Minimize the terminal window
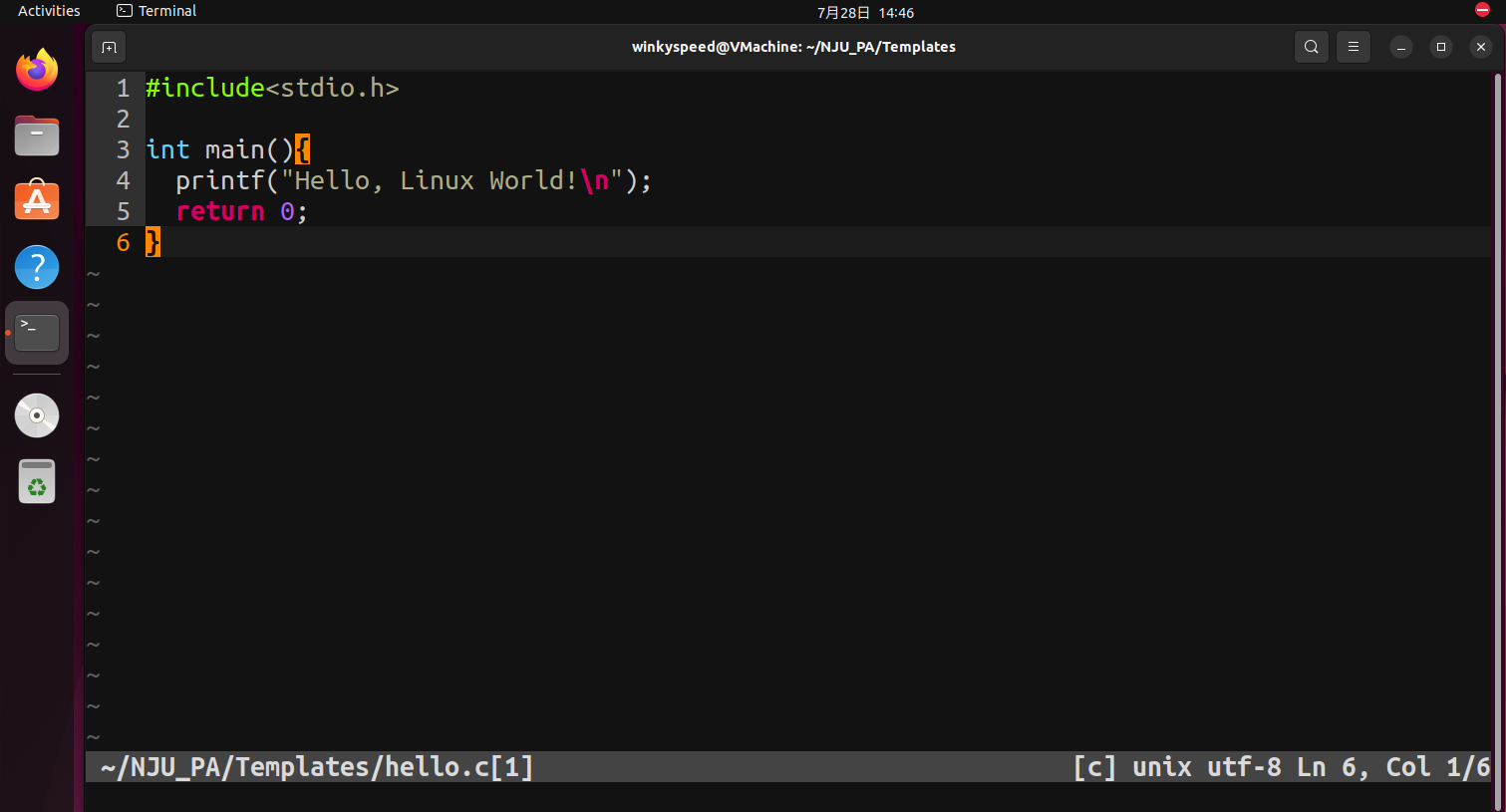 tap(1401, 47)
